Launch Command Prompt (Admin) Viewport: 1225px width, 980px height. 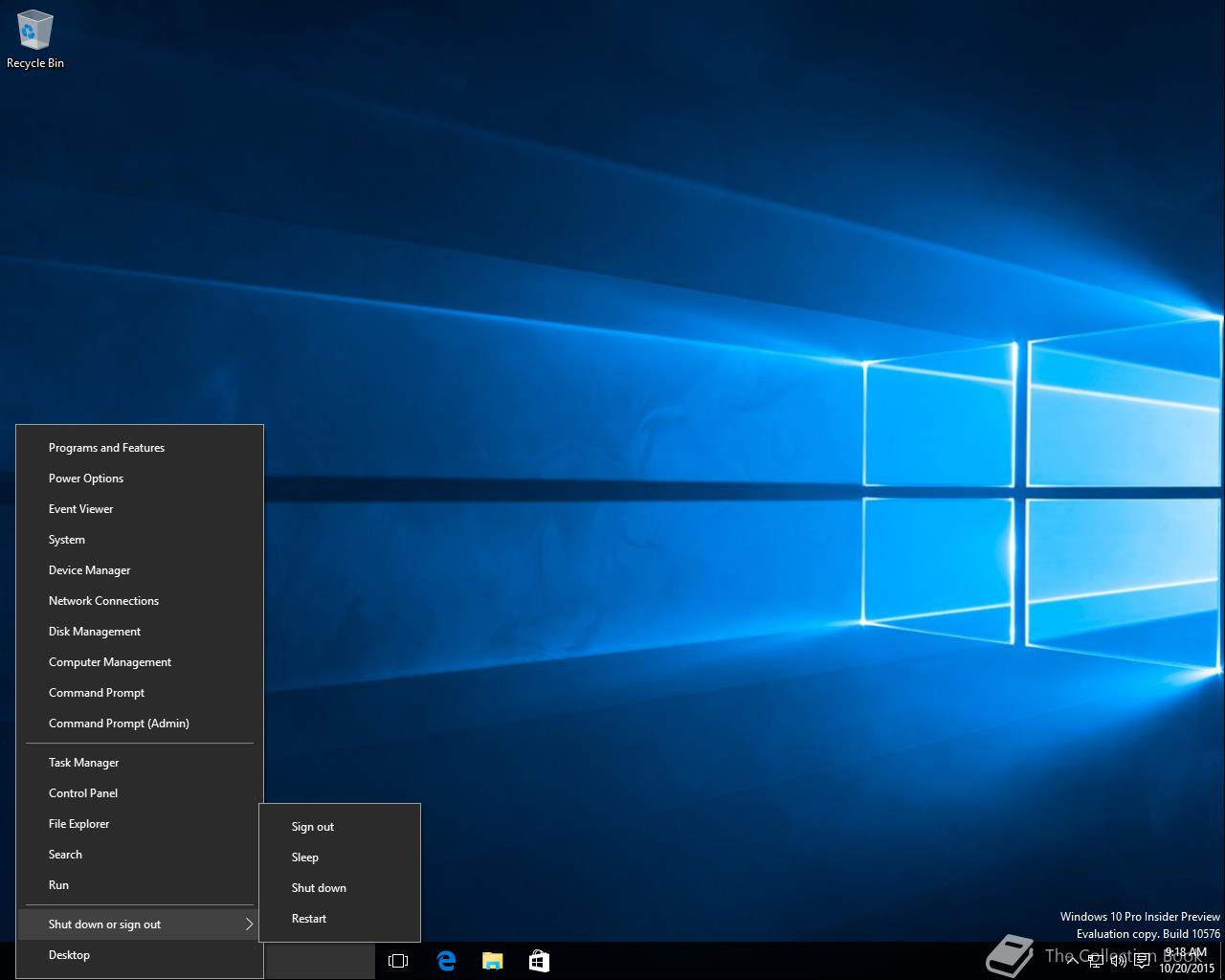pyautogui.click(x=140, y=724)
